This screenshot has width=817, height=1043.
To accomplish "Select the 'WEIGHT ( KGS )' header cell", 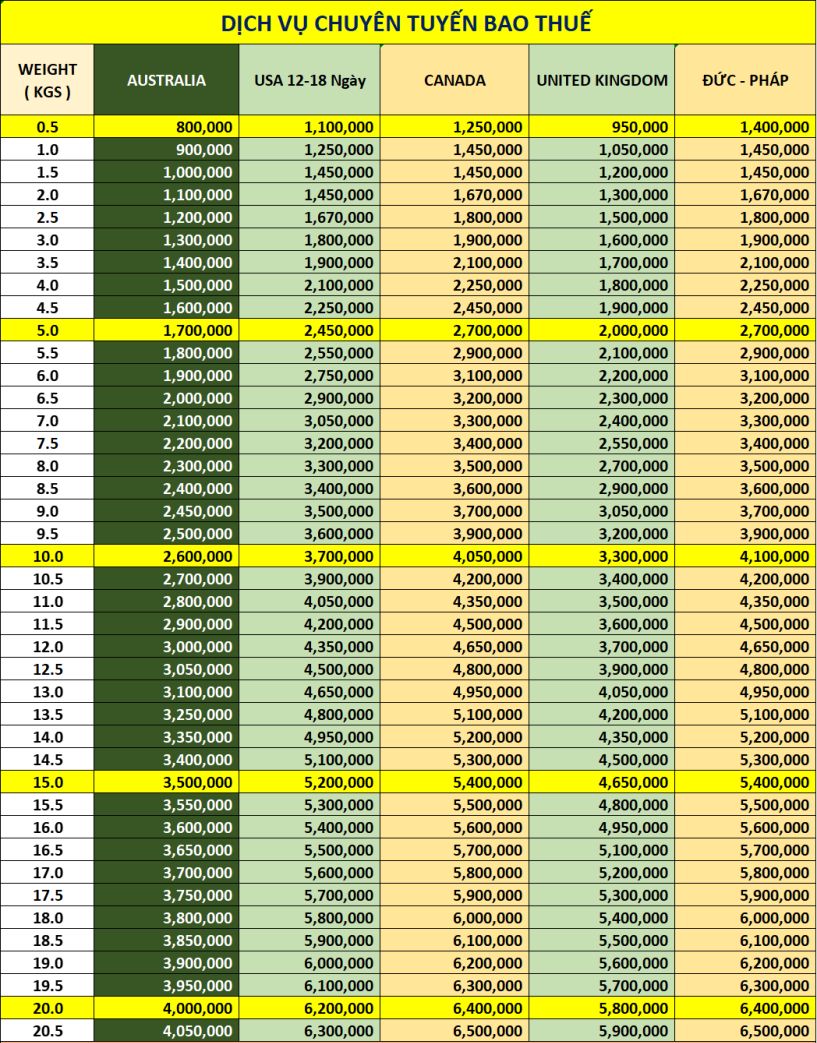I will tap(47, 80).
